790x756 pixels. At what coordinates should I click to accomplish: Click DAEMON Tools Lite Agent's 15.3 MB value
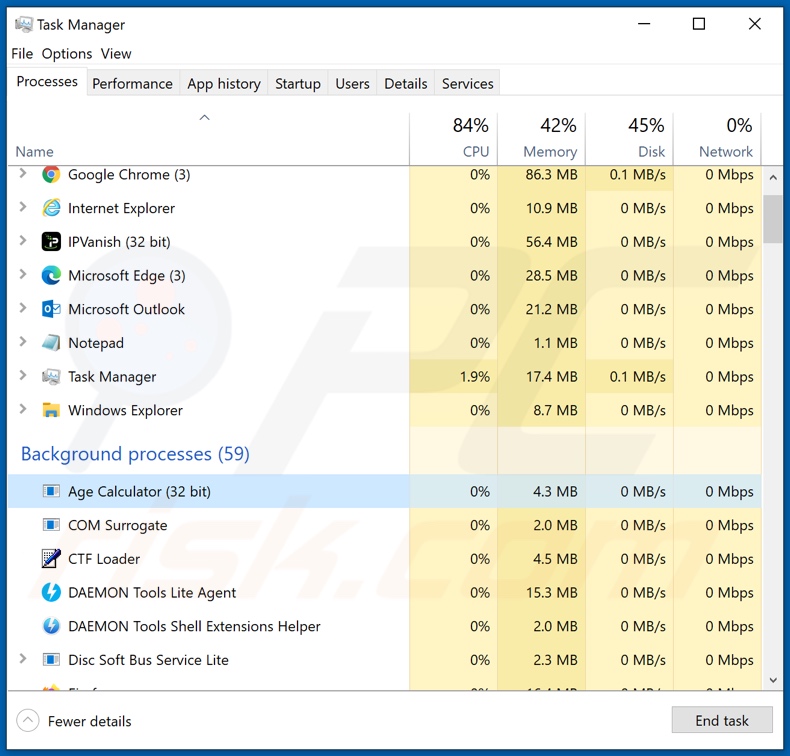click(x=551, y=593)
